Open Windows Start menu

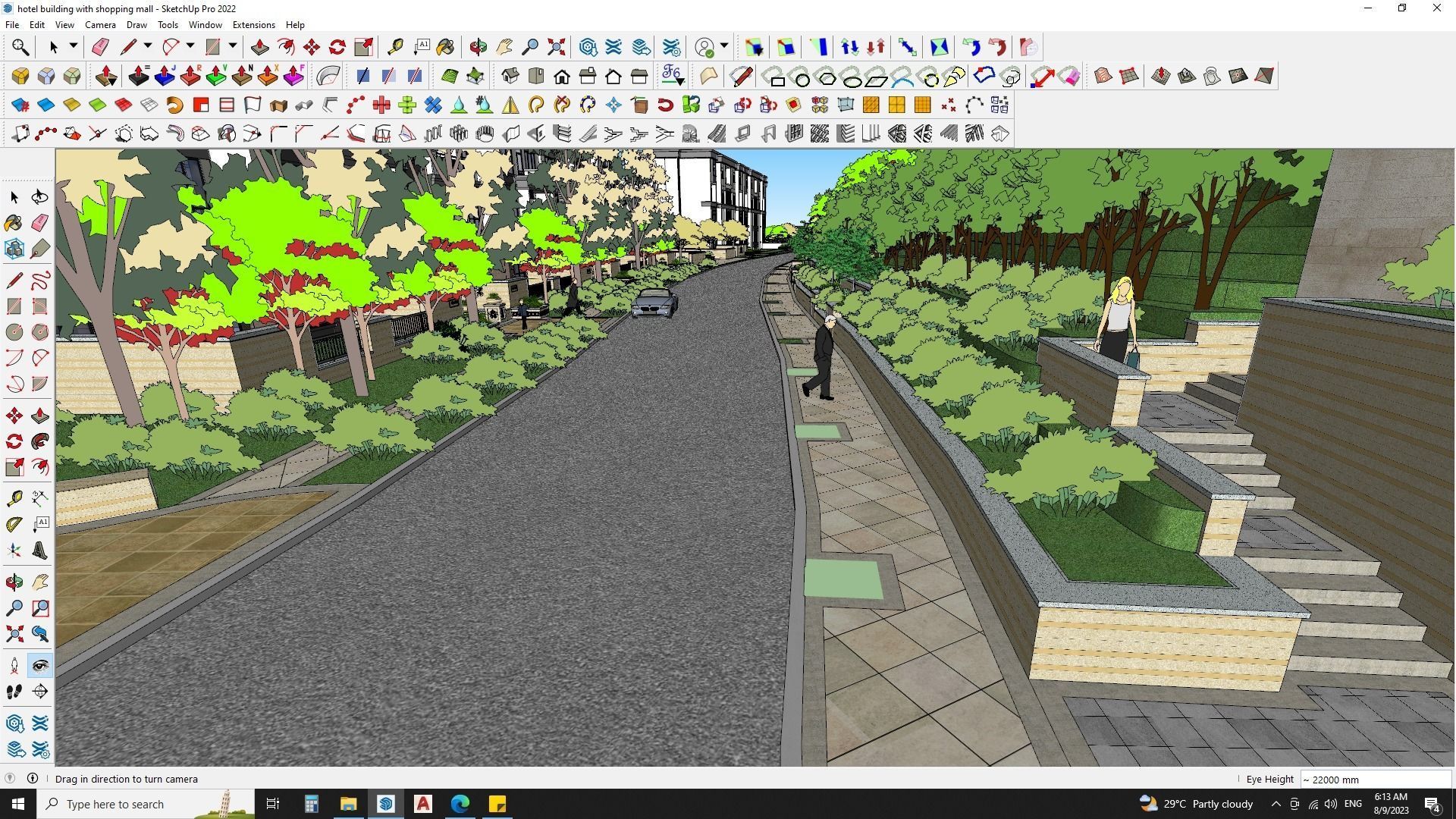click(18, 804)
